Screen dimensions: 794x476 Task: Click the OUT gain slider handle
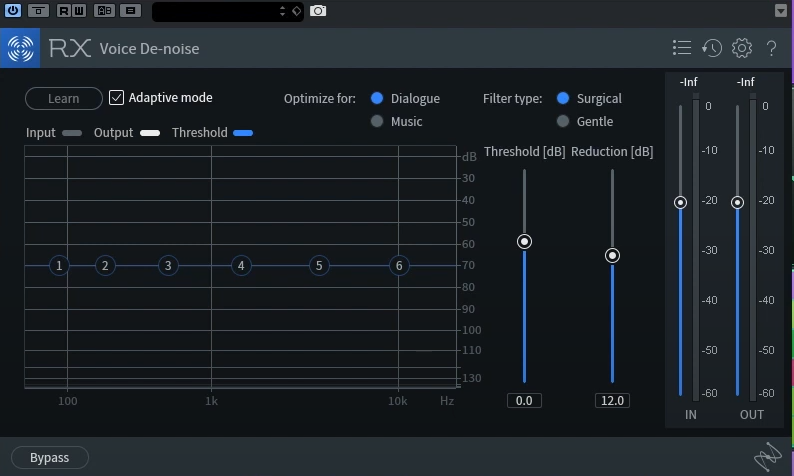click(x=737, y=203)
